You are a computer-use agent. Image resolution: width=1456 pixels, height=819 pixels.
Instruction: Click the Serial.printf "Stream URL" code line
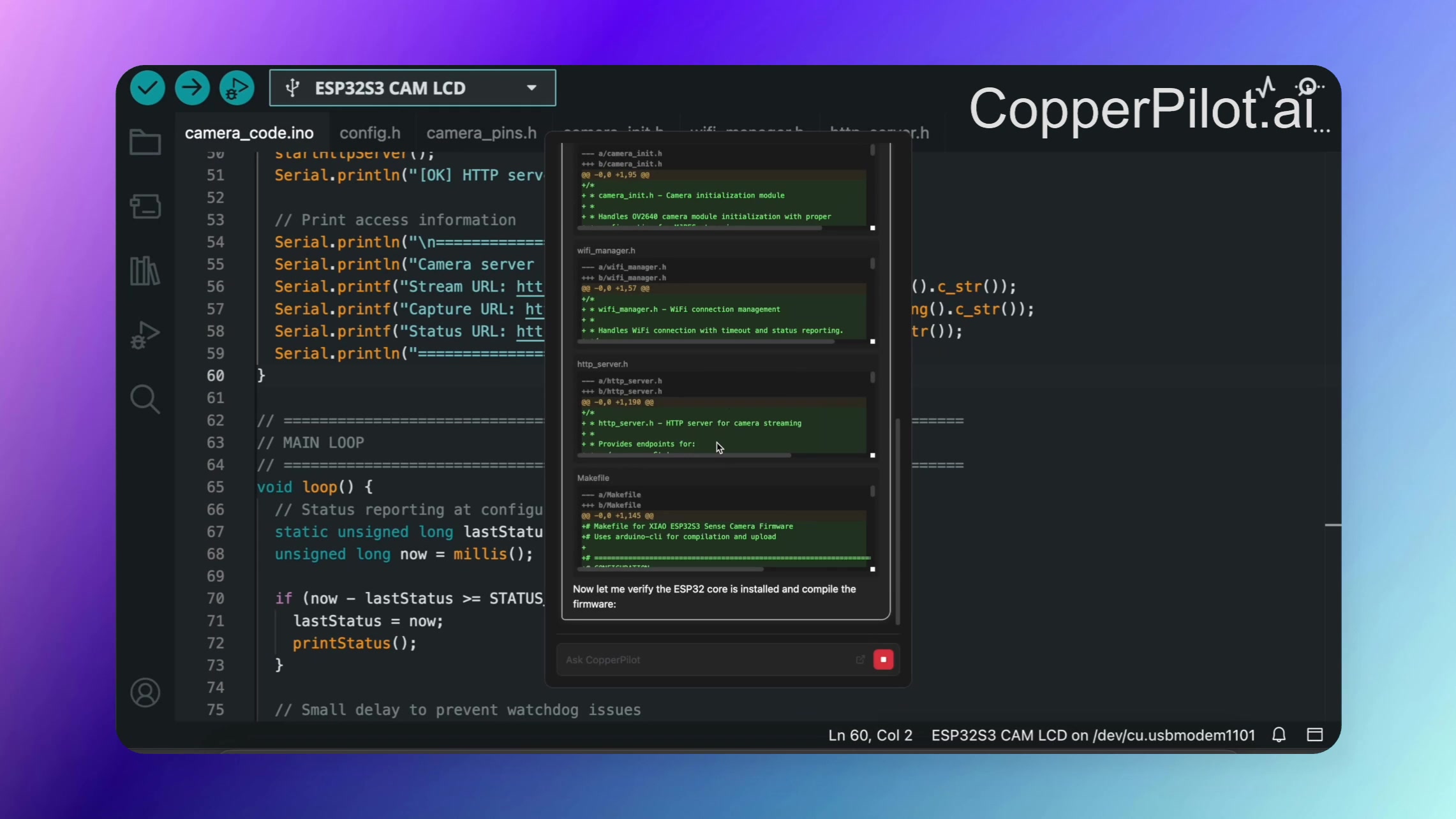[409, 287]
